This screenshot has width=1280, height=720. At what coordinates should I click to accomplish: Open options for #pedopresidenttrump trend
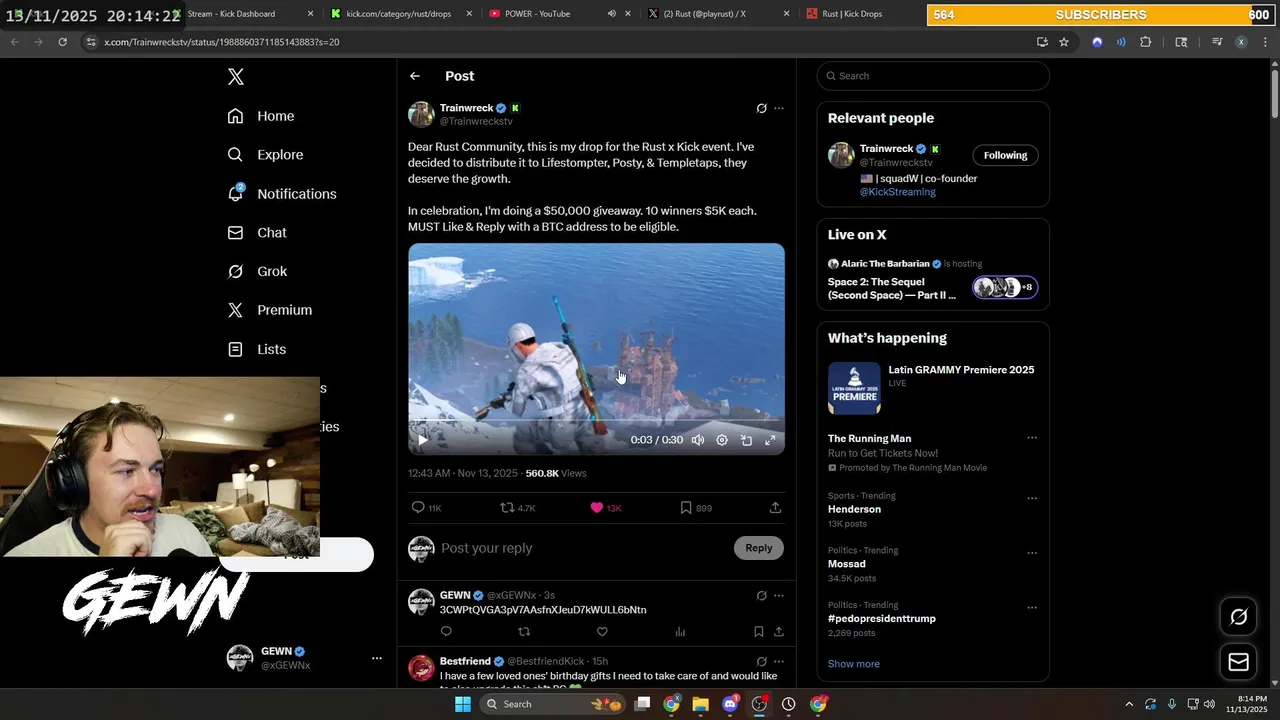pos(1032,608)
